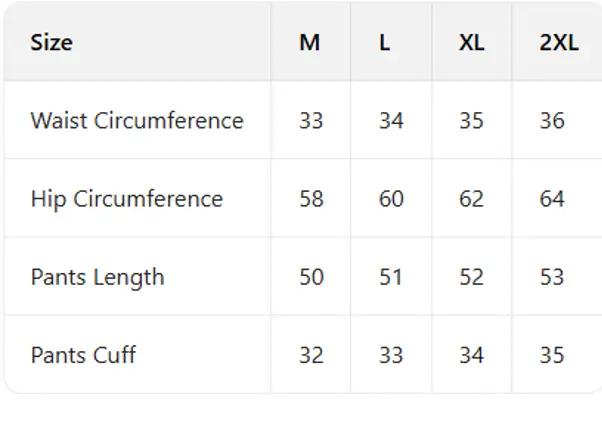Select the Pants Length row label
This screenshot has height=434, width=602.
[x=97, y=277]
